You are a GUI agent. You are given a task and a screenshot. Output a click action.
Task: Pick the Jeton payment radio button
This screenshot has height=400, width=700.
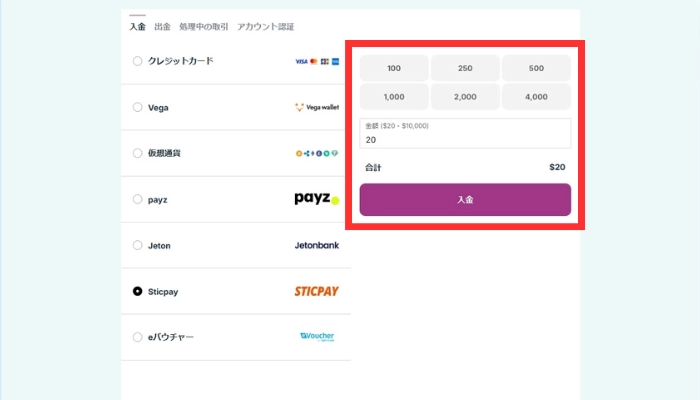(137, 245)
